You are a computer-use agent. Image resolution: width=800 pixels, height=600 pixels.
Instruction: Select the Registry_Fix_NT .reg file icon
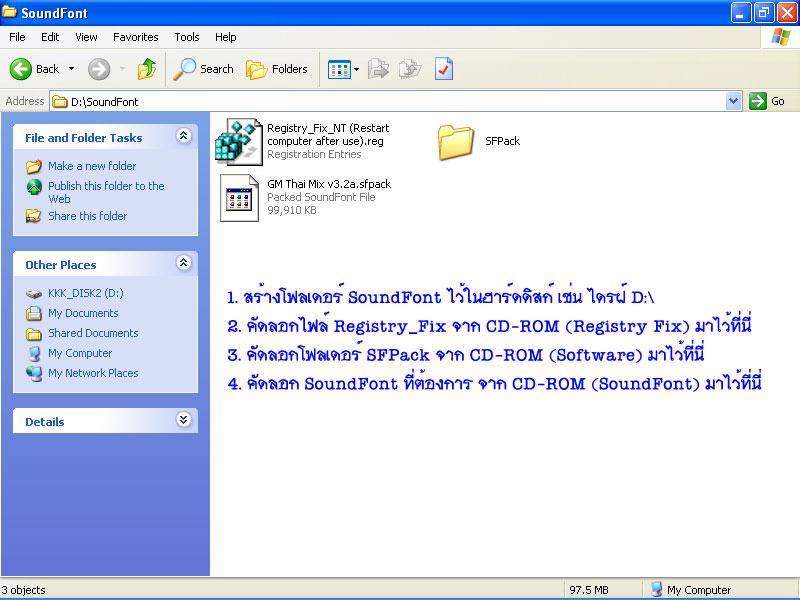tap(238, 141)
